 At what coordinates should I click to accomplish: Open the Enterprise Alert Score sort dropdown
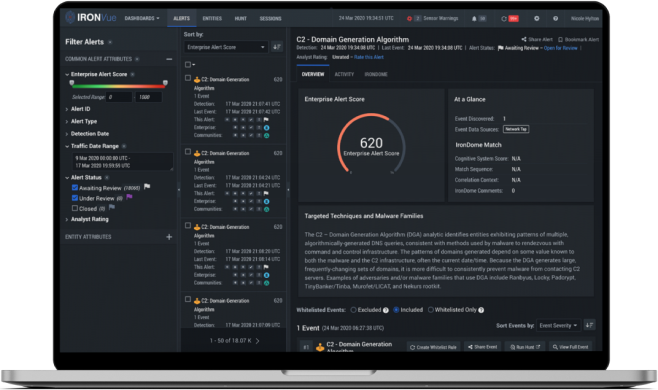tap(226, 47)
